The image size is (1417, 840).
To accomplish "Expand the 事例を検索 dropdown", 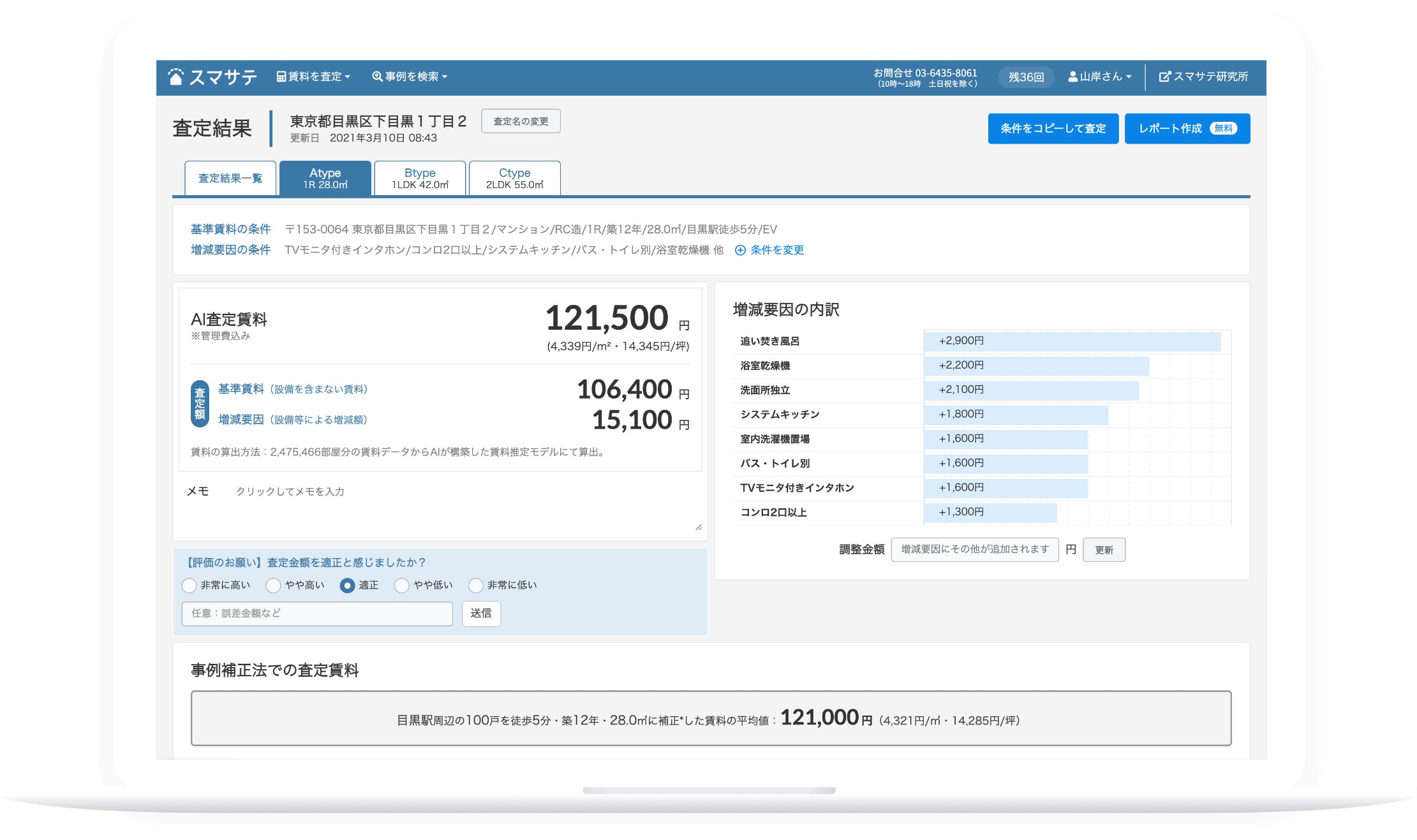I will [x=410, y=77].
